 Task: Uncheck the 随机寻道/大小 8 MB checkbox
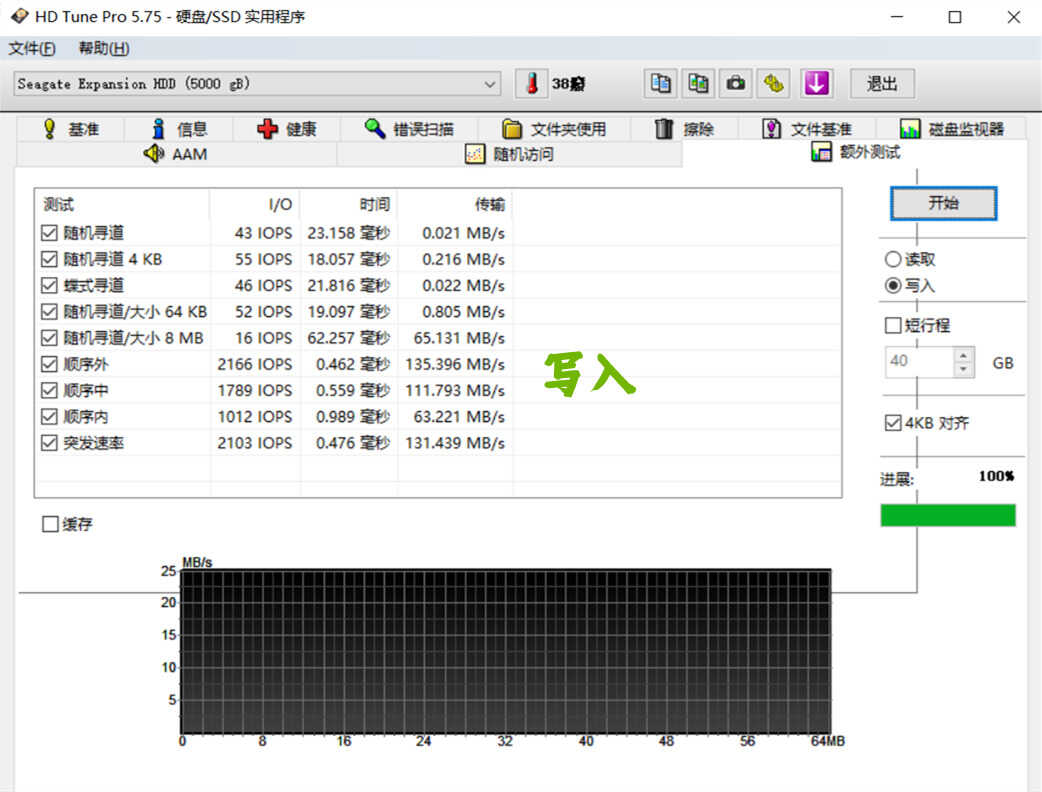coord(49,338)
